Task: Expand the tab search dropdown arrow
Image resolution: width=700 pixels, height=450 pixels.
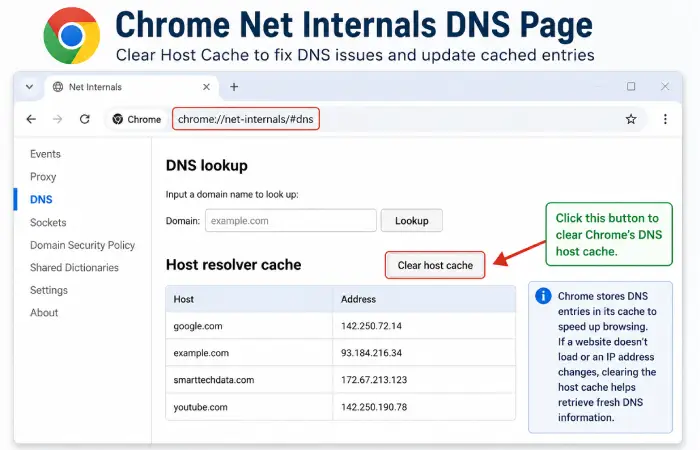Action: pos(29,87)
